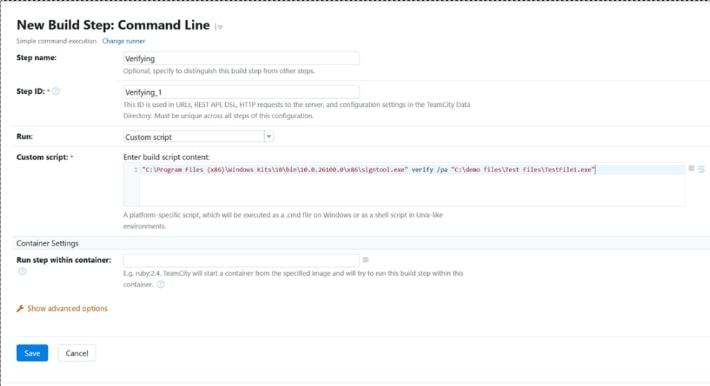Click the wrench icon for advanced options
The height and width of the screenshot is (386, 710).
coord(20,309)
